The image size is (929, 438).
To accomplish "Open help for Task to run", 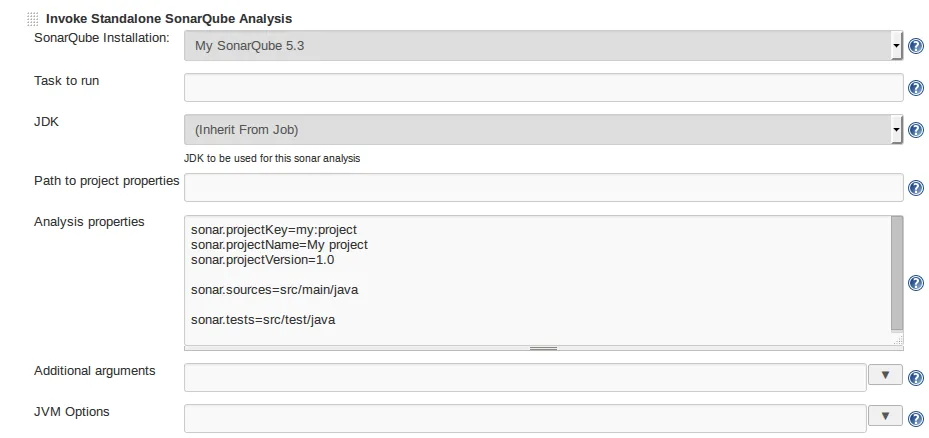I will (x=915, y=88).
